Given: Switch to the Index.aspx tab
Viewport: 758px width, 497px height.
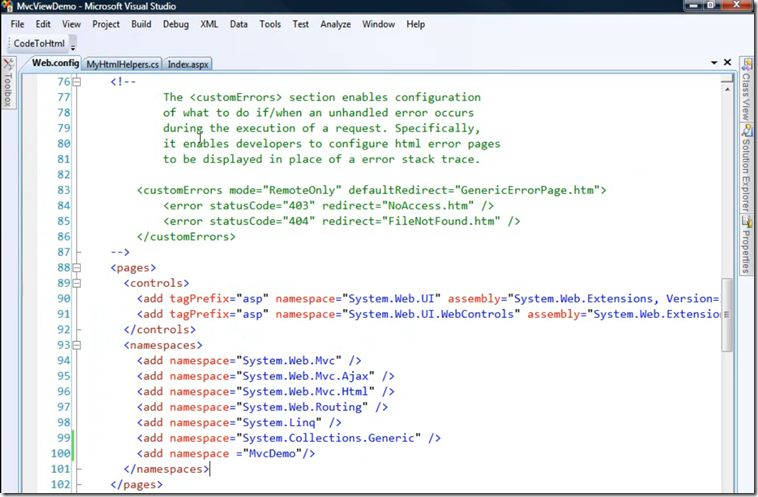Looking at the screenshot, I should 188,64.
